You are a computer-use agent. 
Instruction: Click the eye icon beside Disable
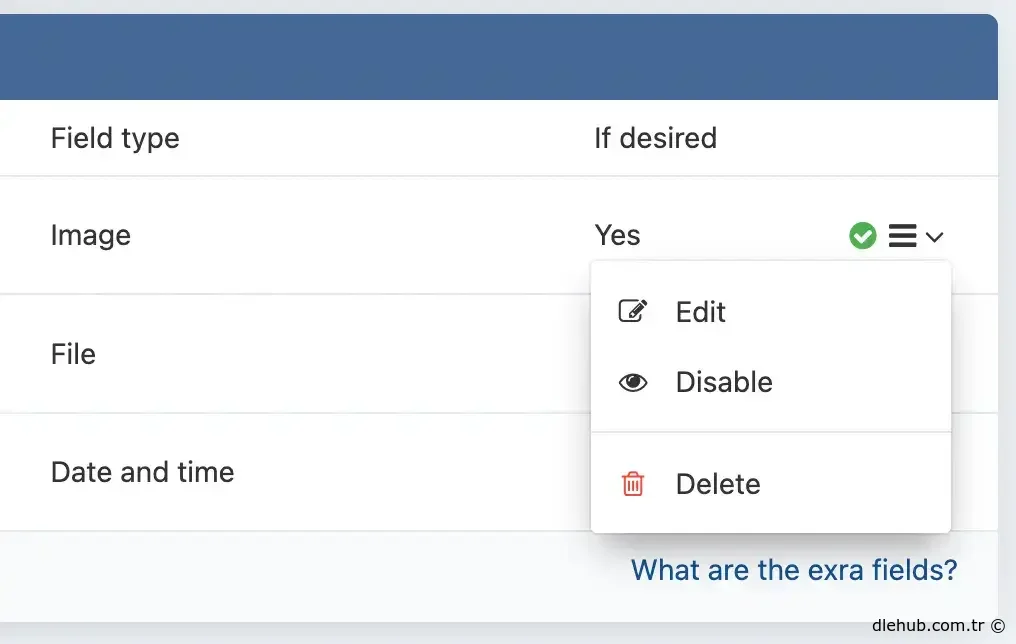coord(633,382)
